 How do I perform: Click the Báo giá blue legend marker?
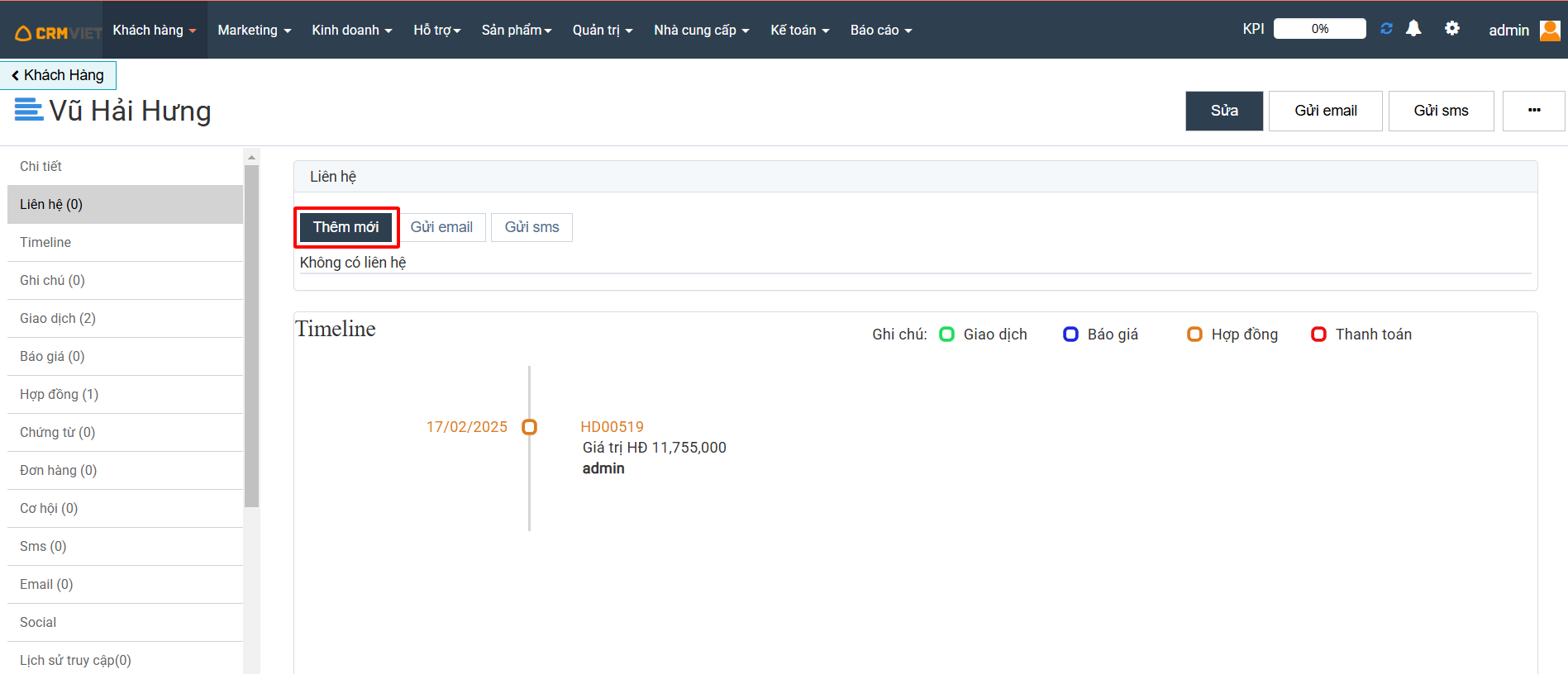click(x=1070, y=334)
